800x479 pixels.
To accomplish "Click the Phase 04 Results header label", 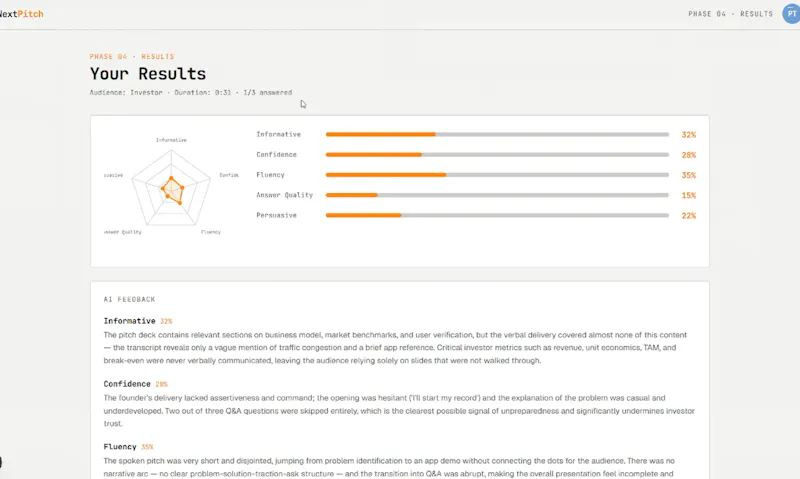I will point(730,14).
